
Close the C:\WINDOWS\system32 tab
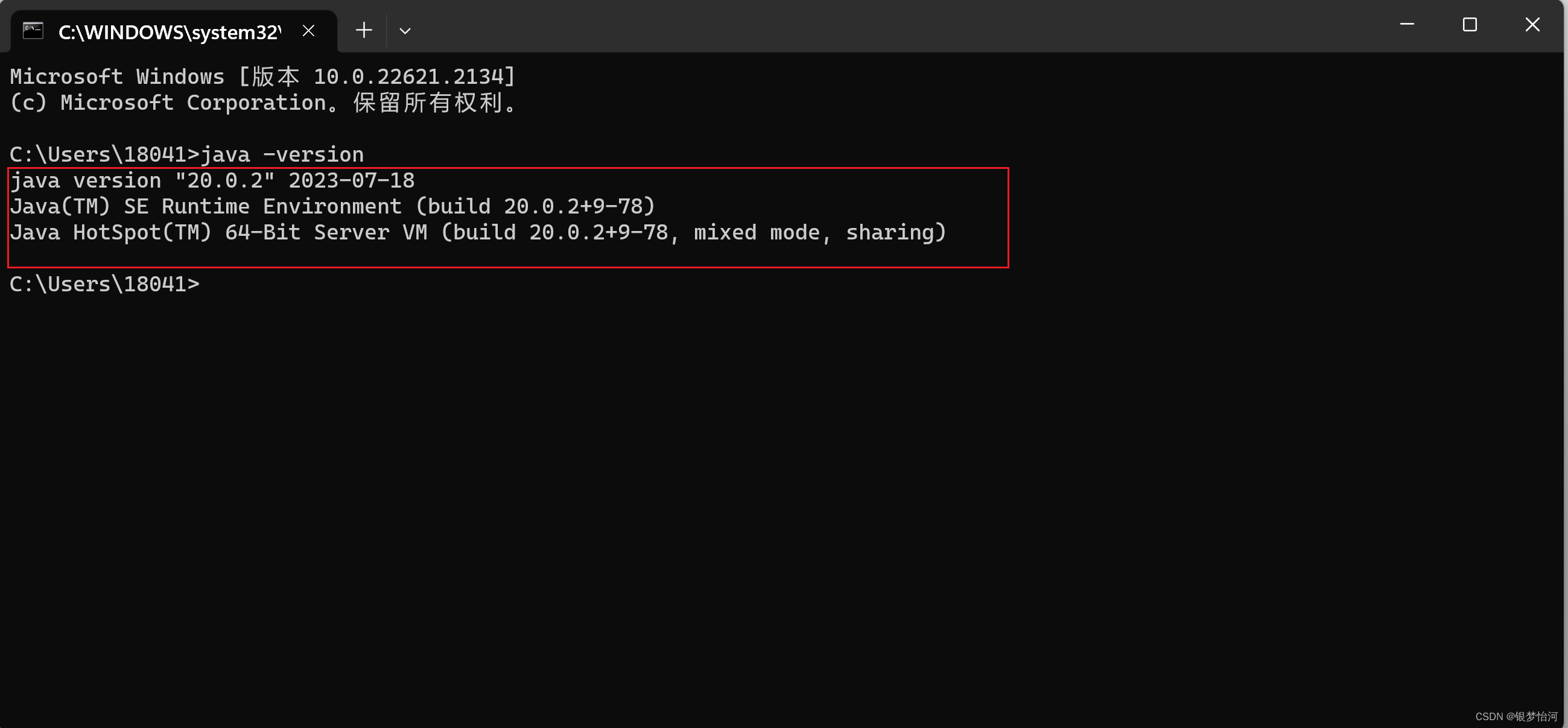tap(308, 30)
